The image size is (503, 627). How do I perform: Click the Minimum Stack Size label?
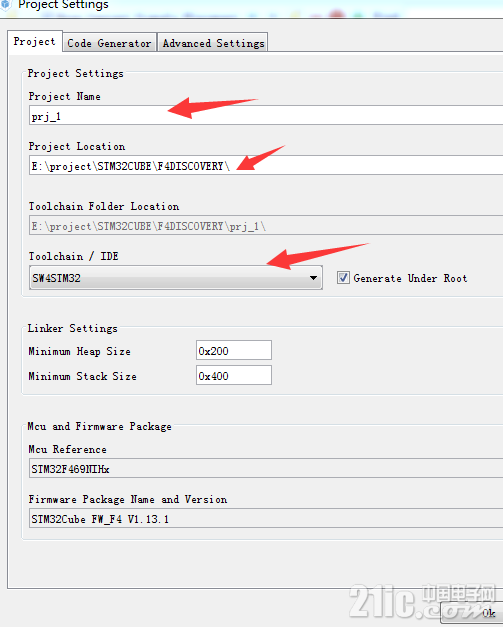(x=82, y=376)
